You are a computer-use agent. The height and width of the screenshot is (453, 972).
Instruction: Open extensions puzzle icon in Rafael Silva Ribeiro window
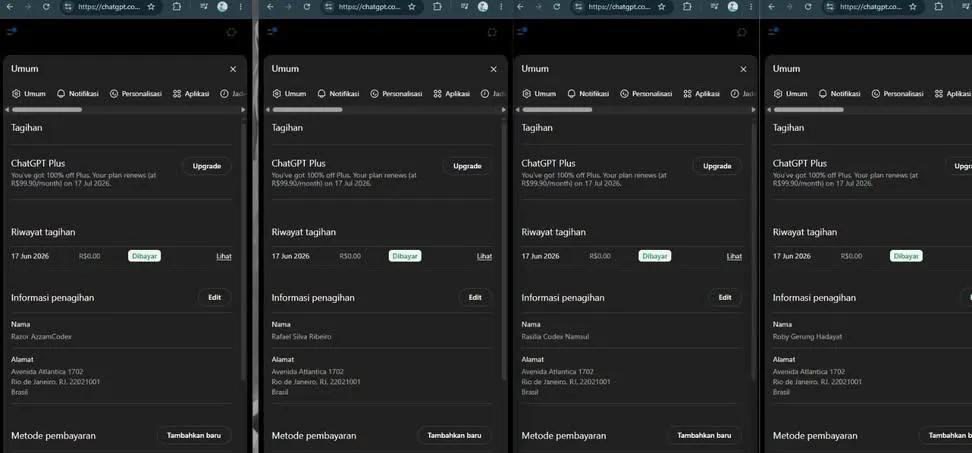click(x=437, y=7)
